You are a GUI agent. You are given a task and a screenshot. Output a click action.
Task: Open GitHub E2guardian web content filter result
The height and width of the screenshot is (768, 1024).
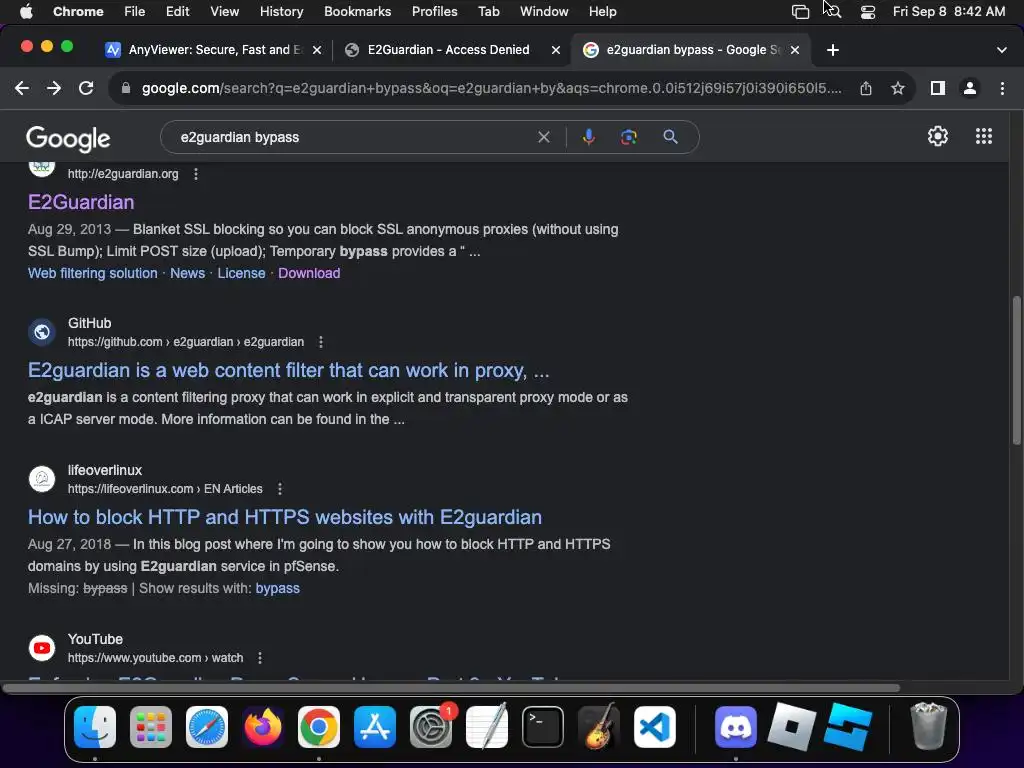289,370
